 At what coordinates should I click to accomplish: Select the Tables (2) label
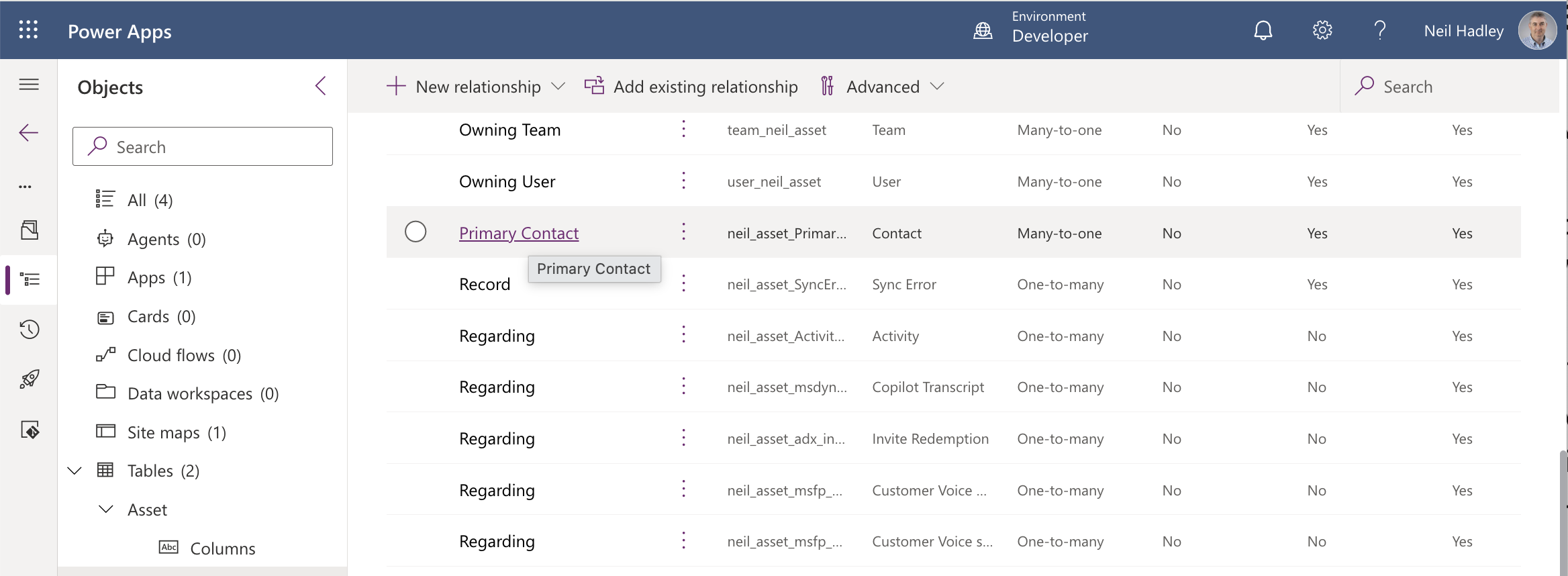[164, 471]
